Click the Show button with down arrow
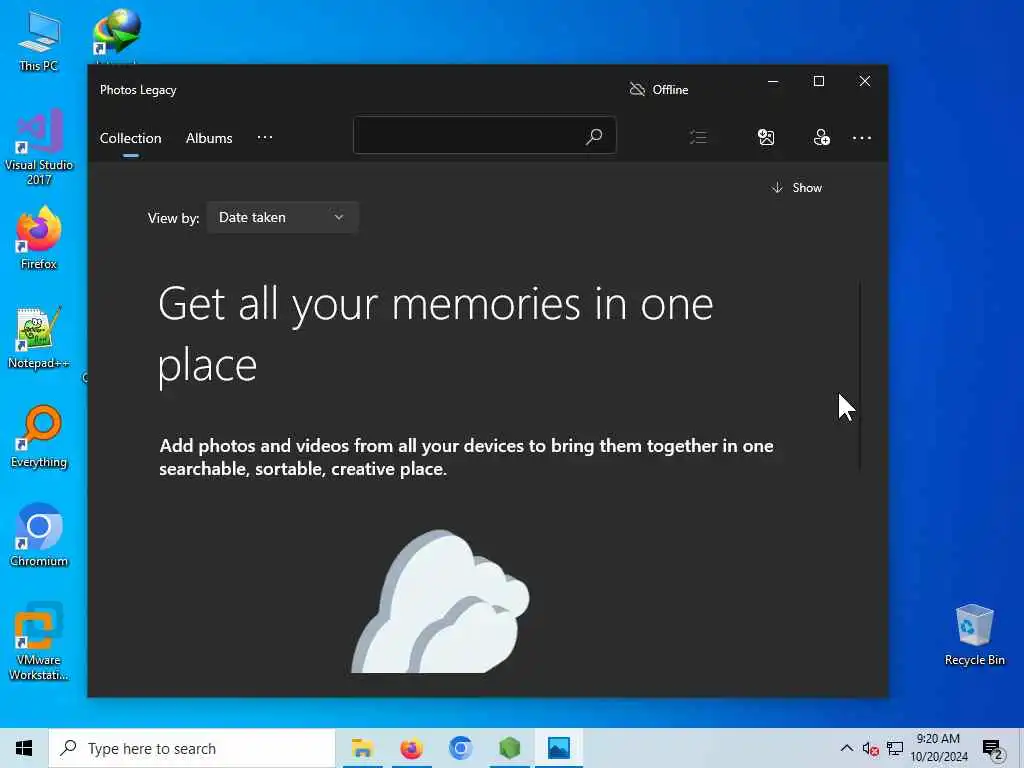 pos(797,188)
